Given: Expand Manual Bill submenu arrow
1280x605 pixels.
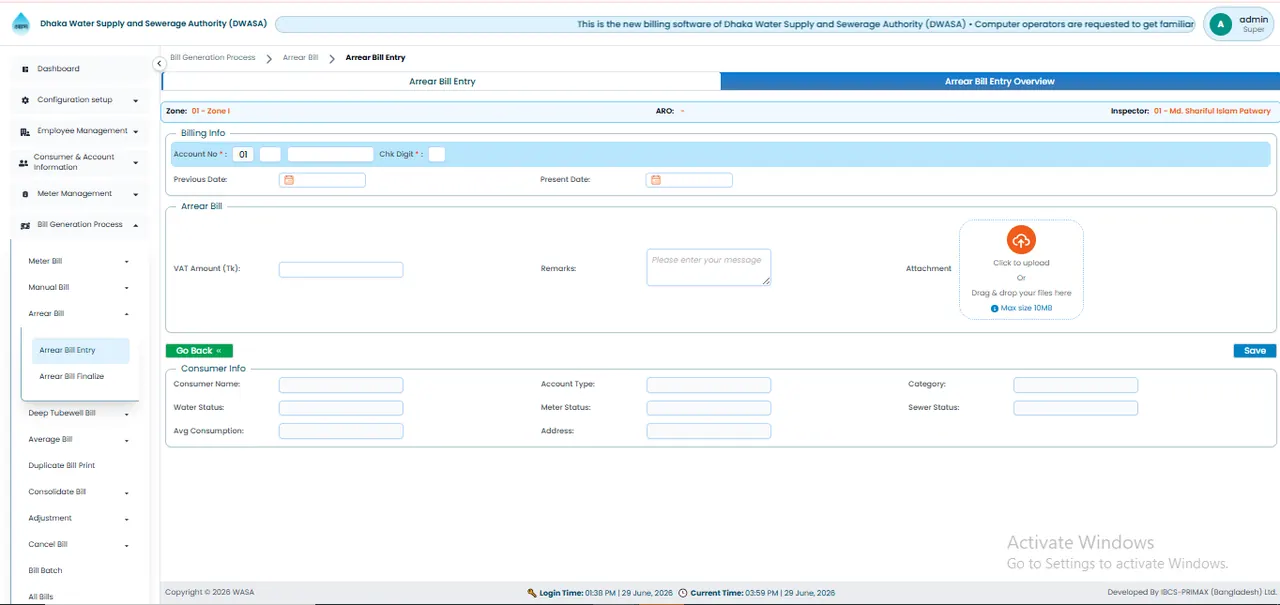Looking at the screenshot, I should (126, 288).
